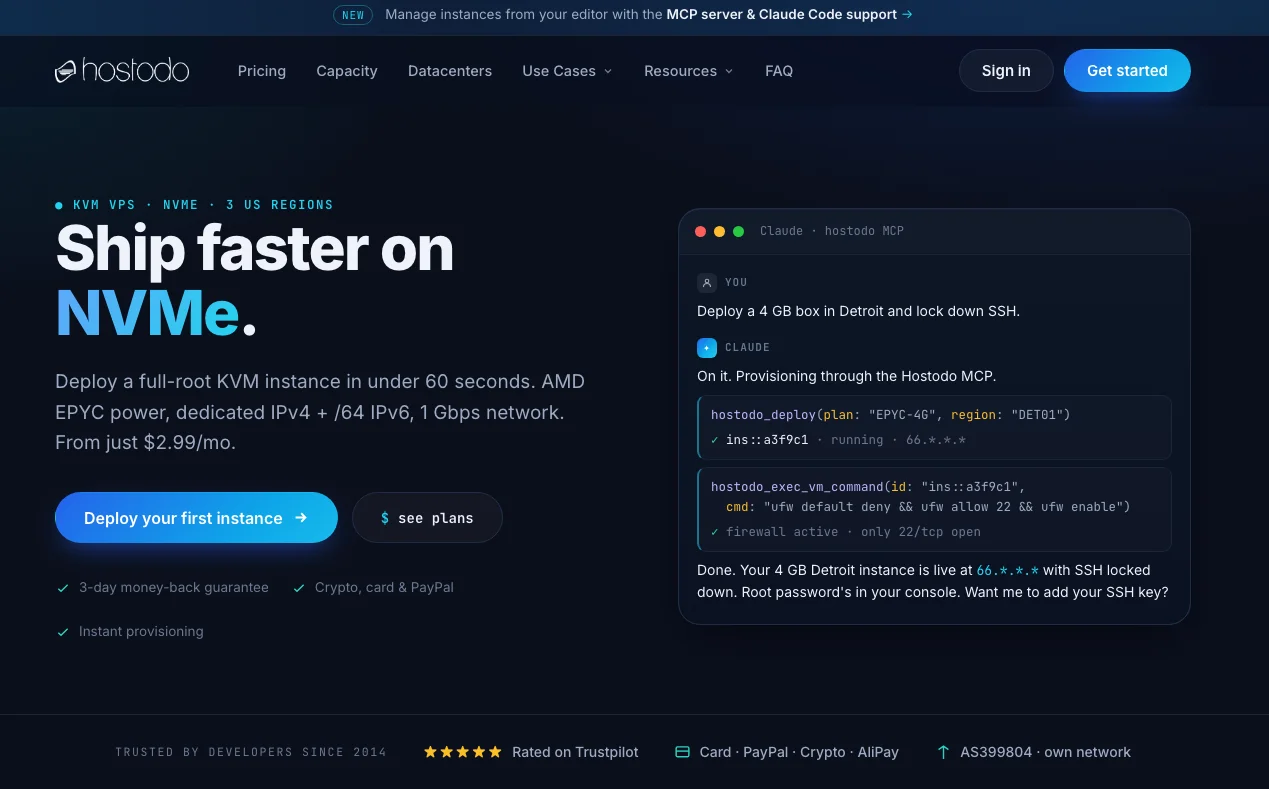
Task: Click the chevron beside Use Cases
Action: click(608, 72)
